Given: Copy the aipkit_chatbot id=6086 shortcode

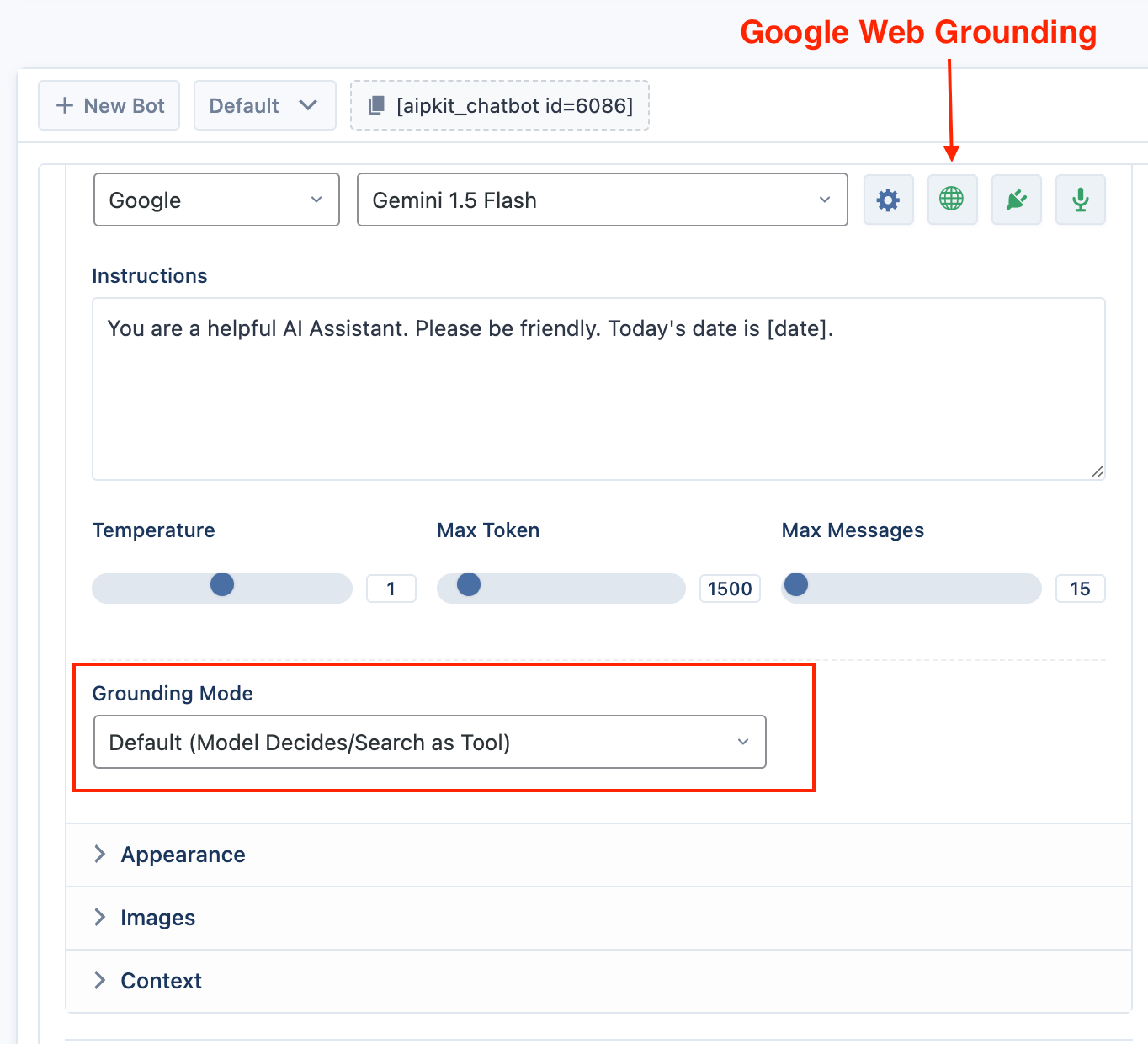Looking at the screenshot, I should (500, 105).
